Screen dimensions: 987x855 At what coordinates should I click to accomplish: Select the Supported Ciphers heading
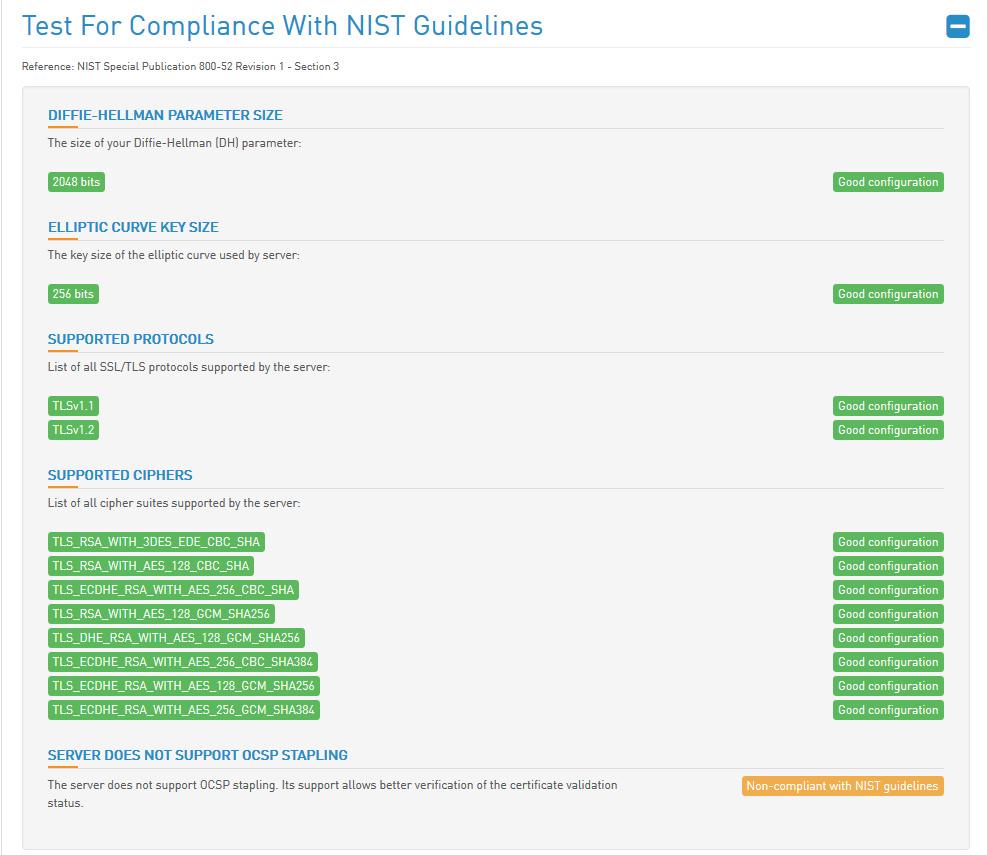tap(120, 475)
